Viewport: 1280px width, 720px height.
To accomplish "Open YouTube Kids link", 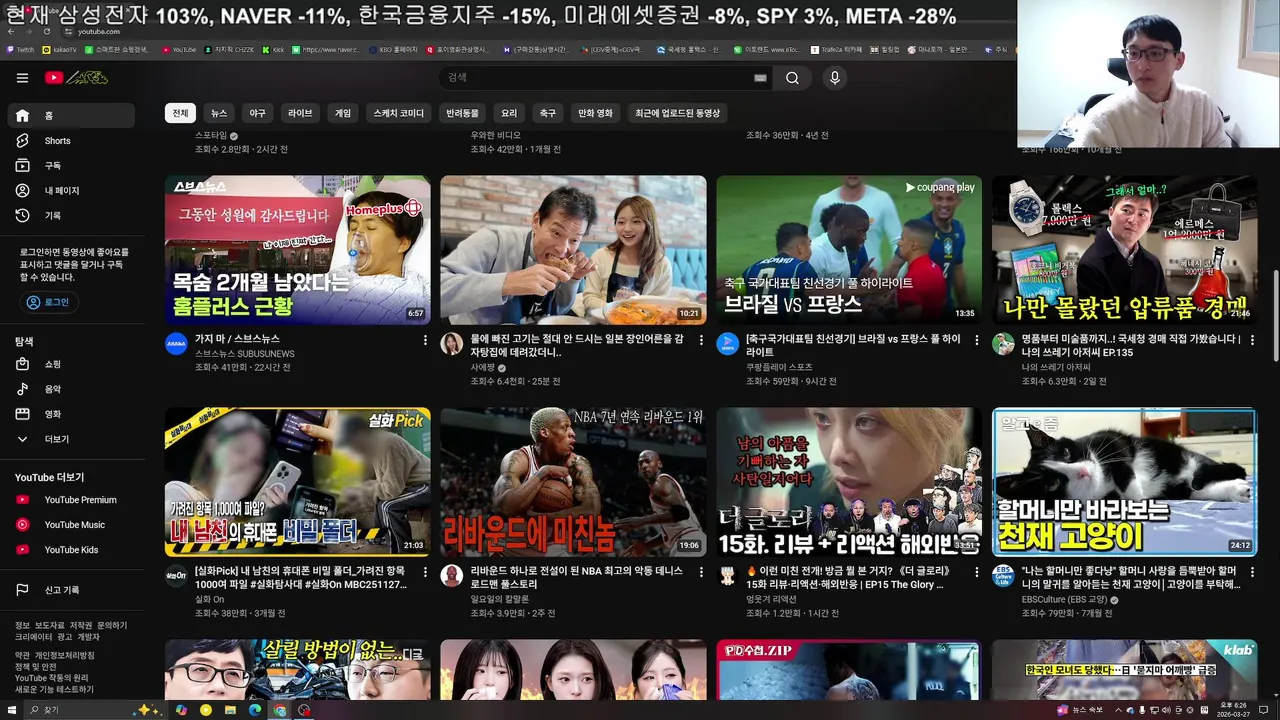I will [70, 550].
